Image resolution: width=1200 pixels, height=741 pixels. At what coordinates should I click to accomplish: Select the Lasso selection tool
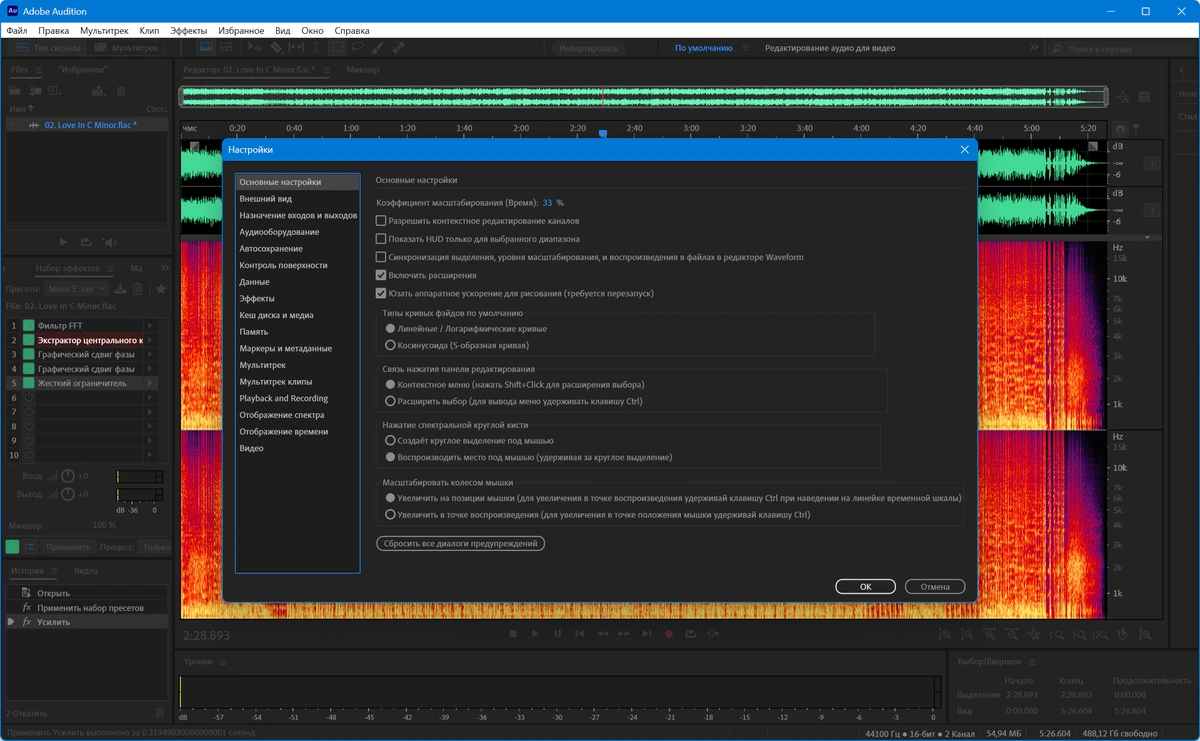tap(357, 47)
